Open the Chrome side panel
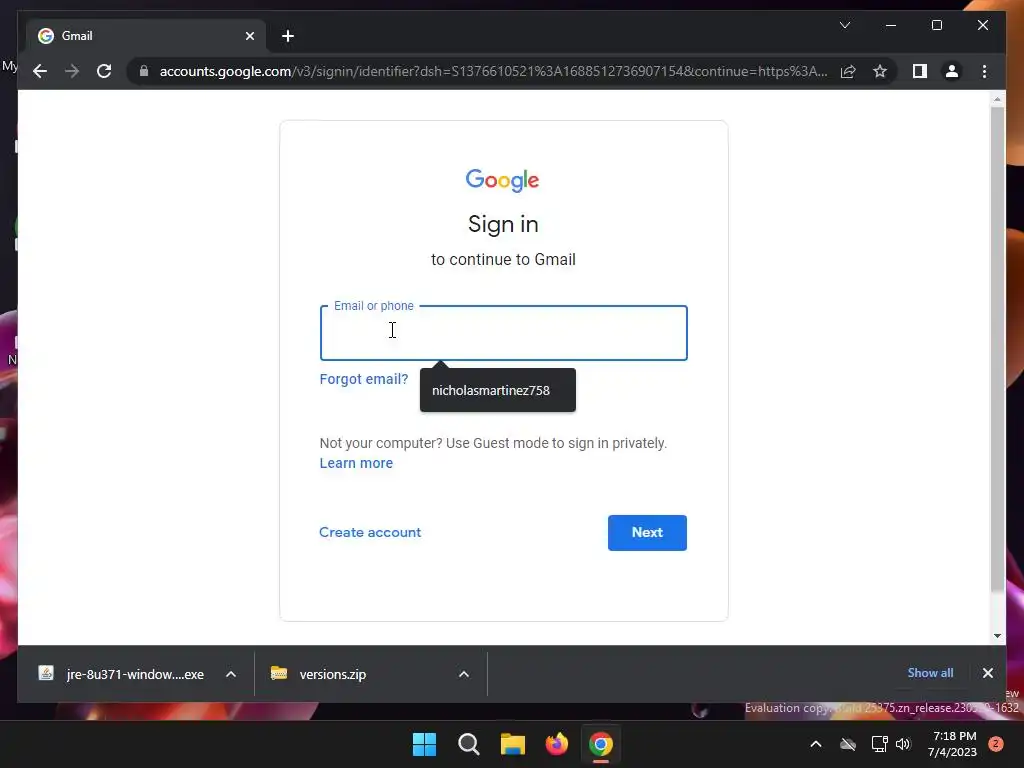This screenshot has width=1024, height=768. [x=920, y=71]
